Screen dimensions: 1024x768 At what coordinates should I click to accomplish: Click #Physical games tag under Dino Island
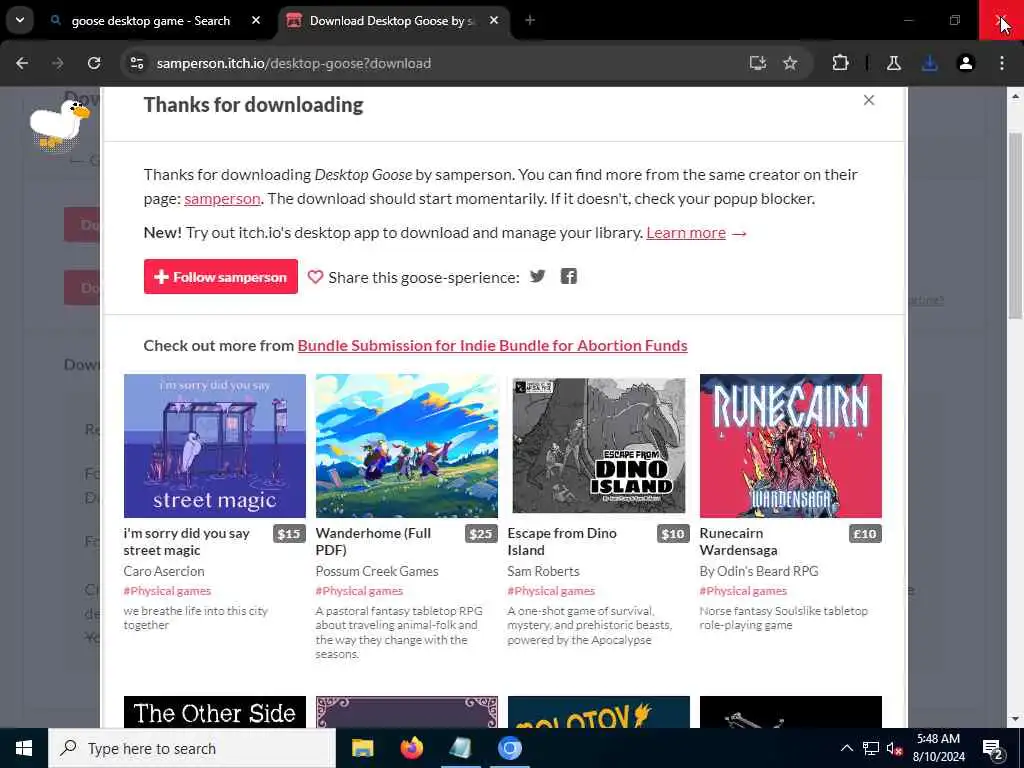coord(551,591)
